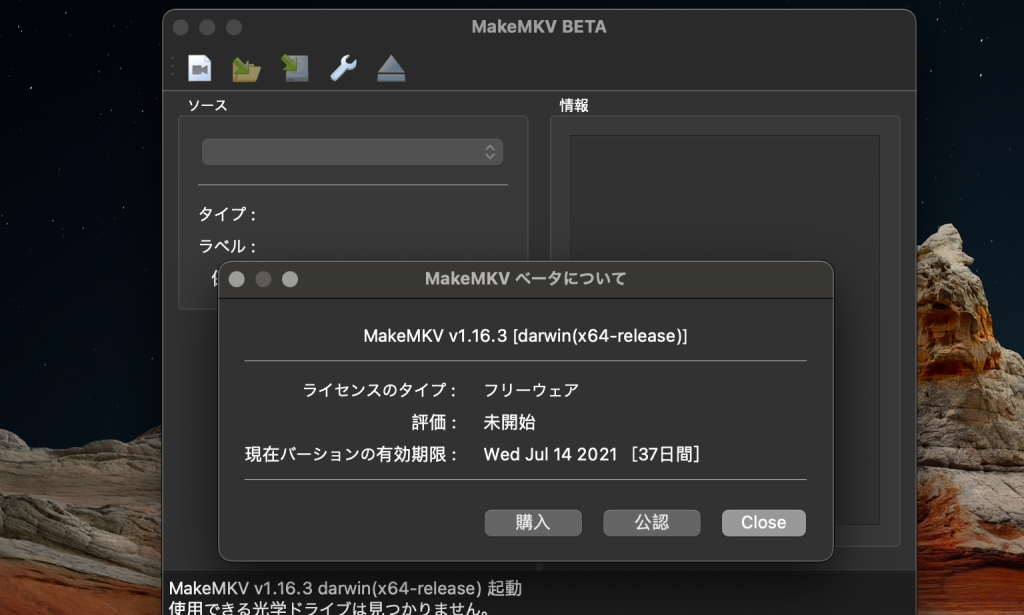Close the about dialog with Close
The image size is (1024, 615).
click(763, 523)
